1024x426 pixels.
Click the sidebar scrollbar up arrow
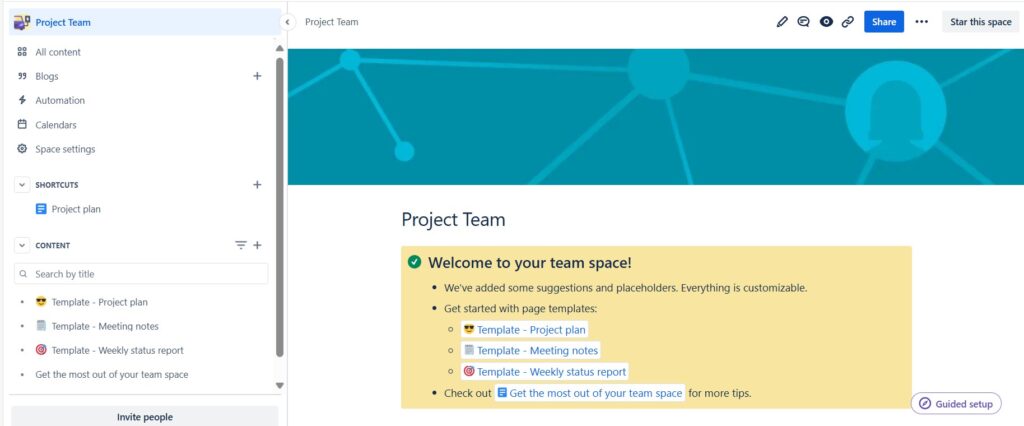coord(280,48)
